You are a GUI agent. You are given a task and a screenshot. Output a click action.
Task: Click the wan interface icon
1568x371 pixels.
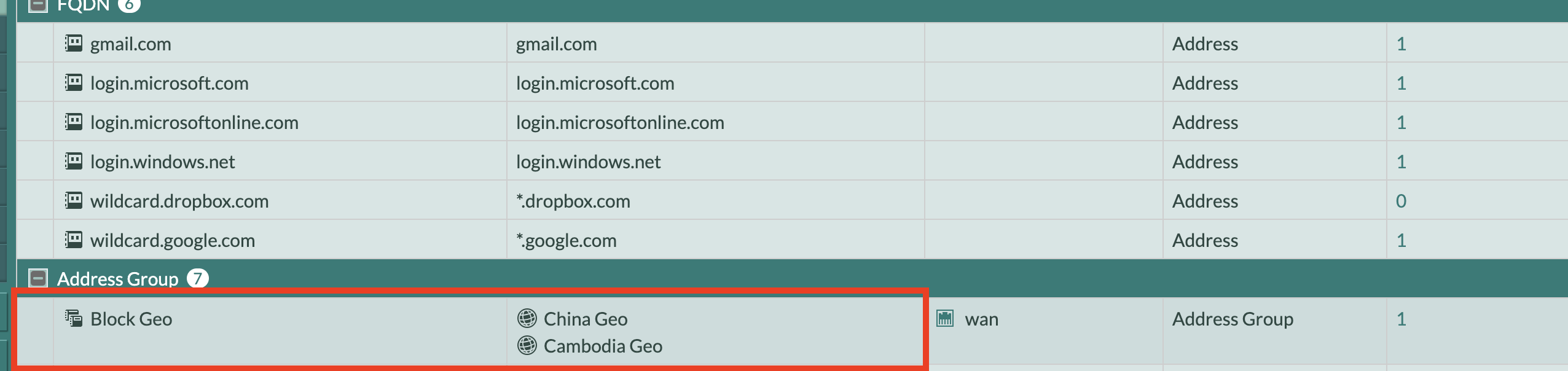coord(945,319)
